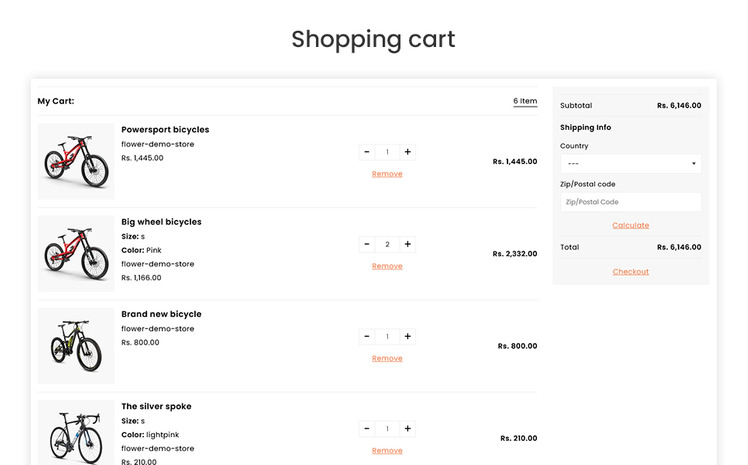Select quantity field of Powersport bicycles

pyautogui.click(x=387, y=152)
